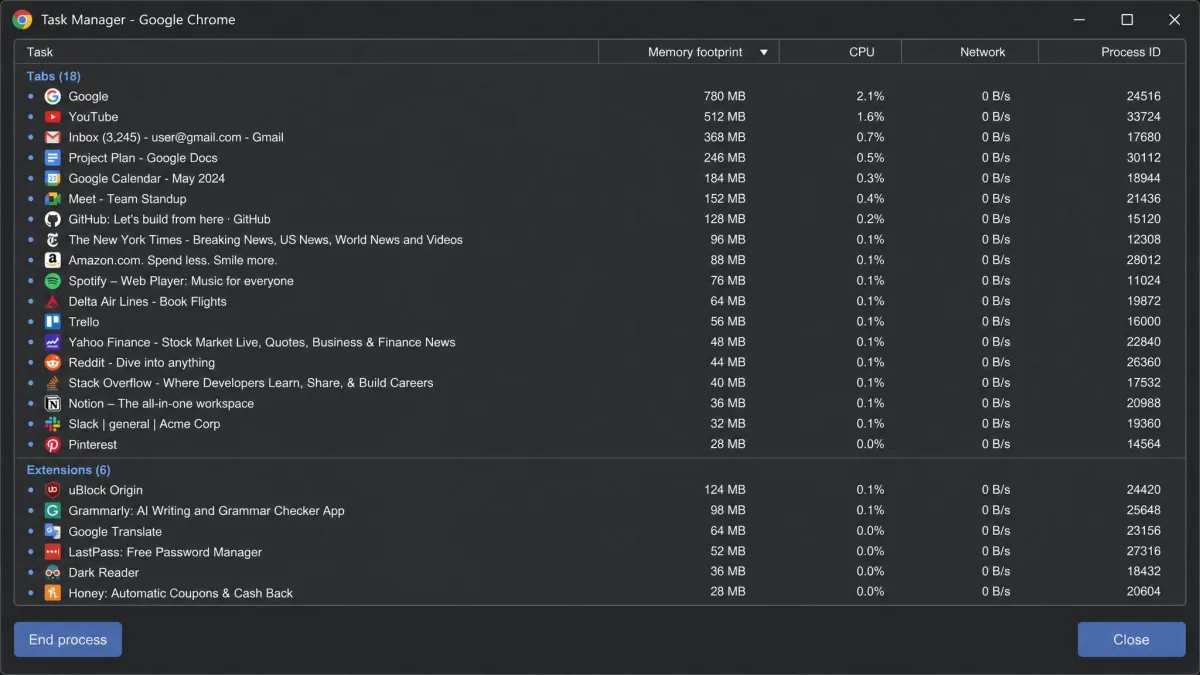Select the LastPass: Free Password Manager title
The image size is (1200, 675).
(x=165, y=552)
